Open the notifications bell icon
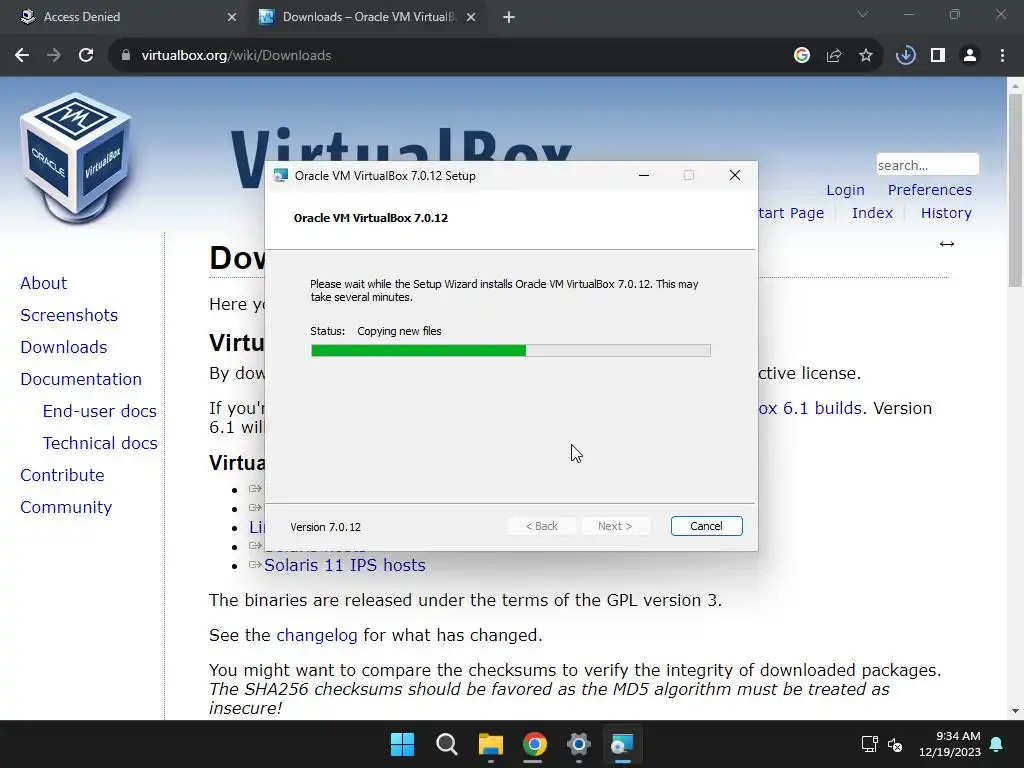Screen dimensions: 1024x768 tap(997, 744)
